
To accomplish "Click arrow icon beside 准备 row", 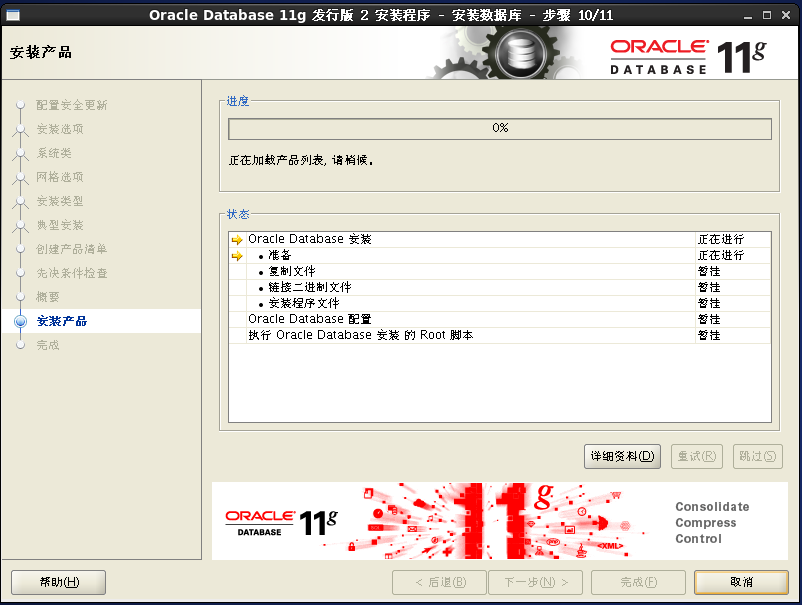I will click(x=237, y=256).
